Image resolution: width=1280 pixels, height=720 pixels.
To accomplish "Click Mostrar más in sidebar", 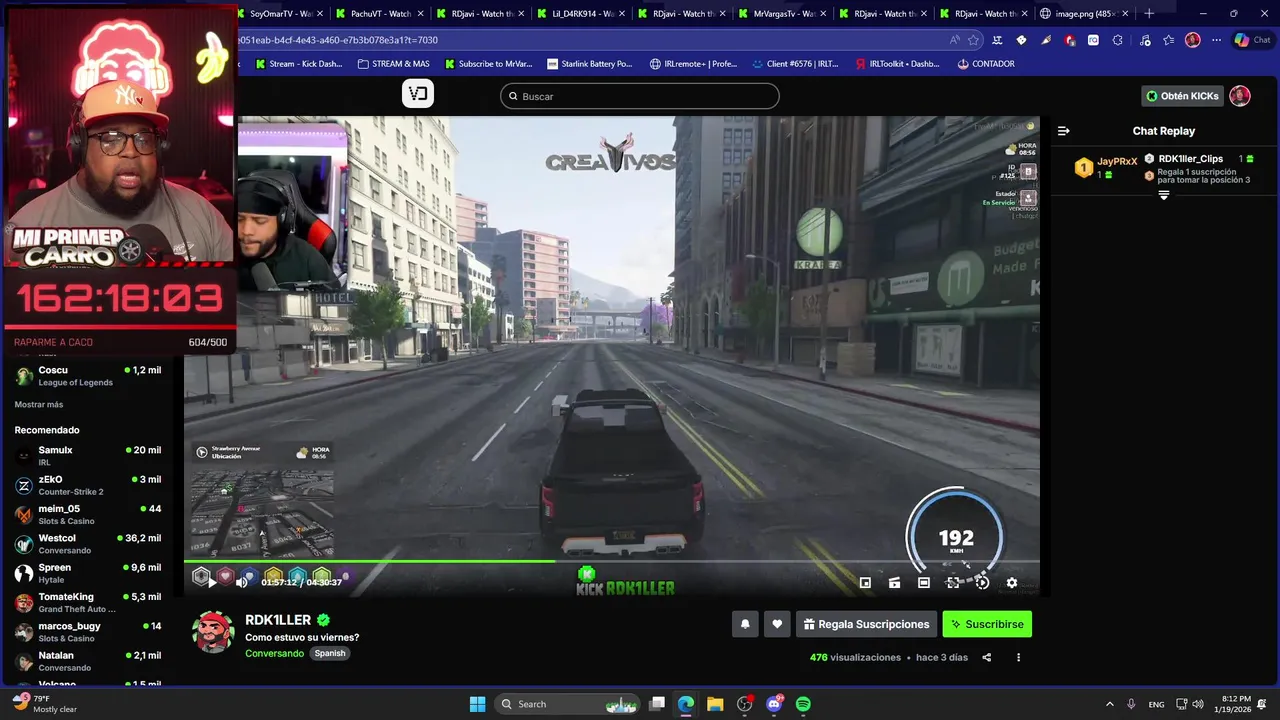I will pos(39,404).
